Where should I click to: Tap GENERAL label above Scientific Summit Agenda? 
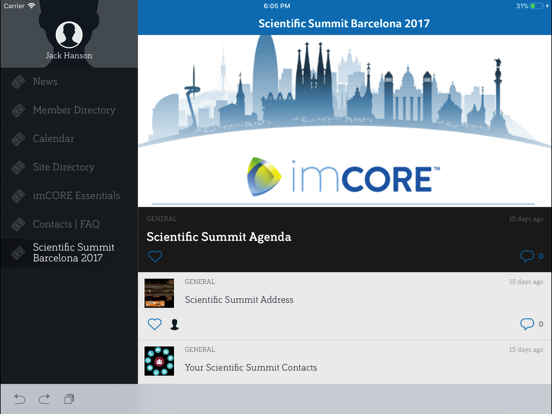tap(162, 219)
